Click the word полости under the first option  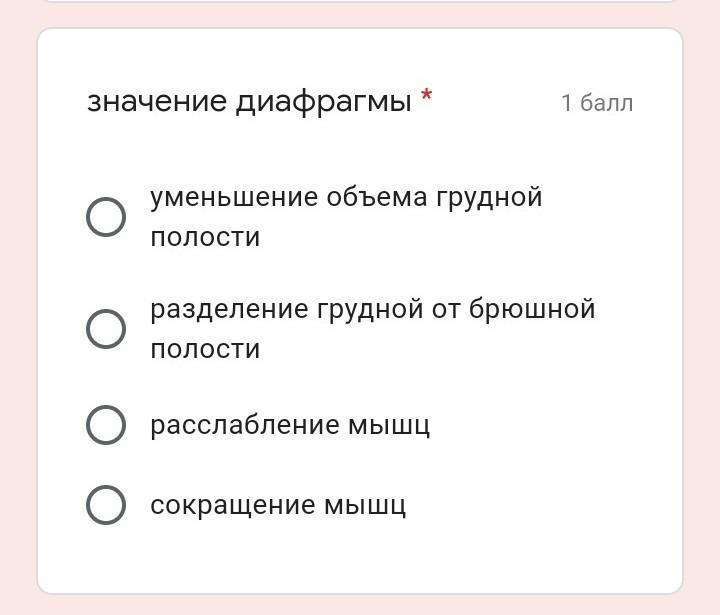tap(205, 237)
